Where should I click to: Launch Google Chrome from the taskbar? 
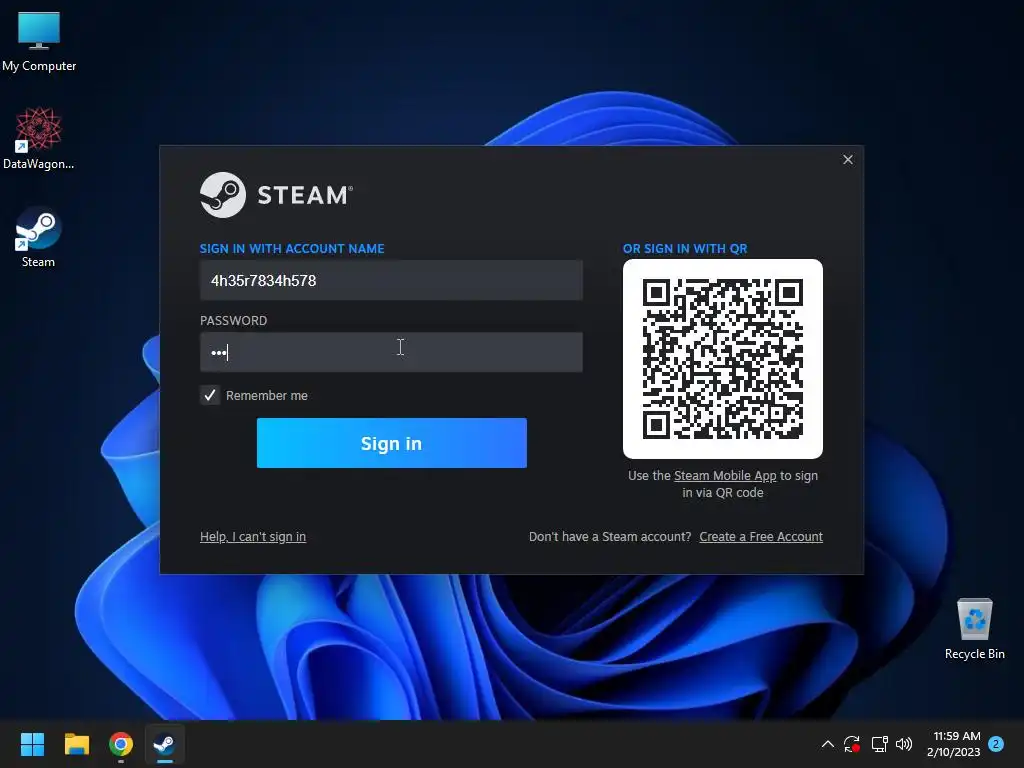point(121,744)
